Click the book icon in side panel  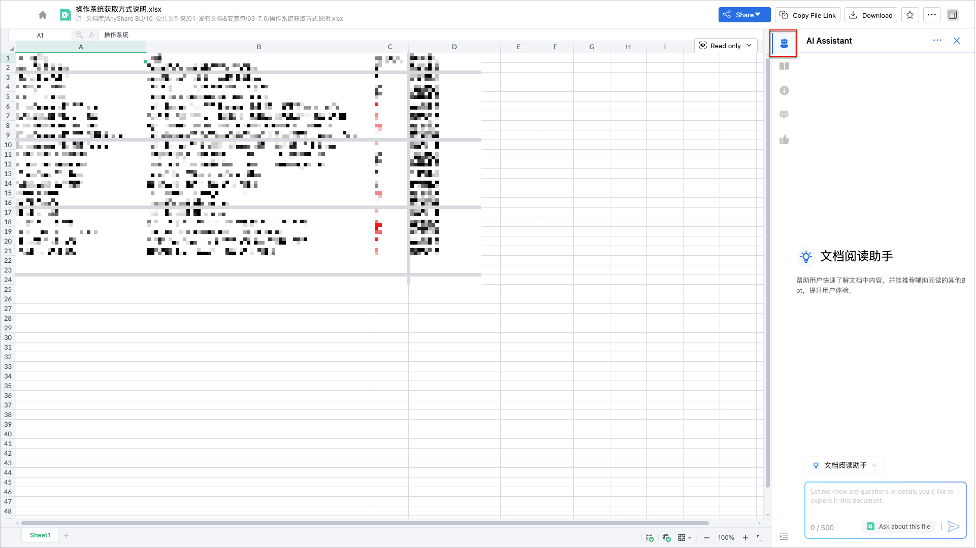[x=784, y=67]
